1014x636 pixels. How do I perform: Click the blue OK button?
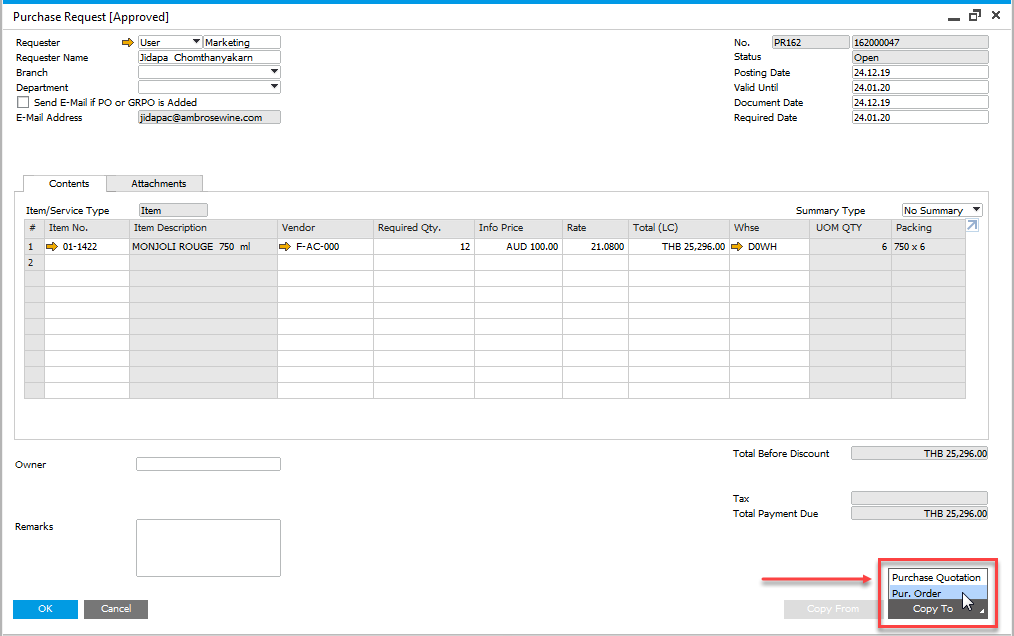tap(45, 609)
